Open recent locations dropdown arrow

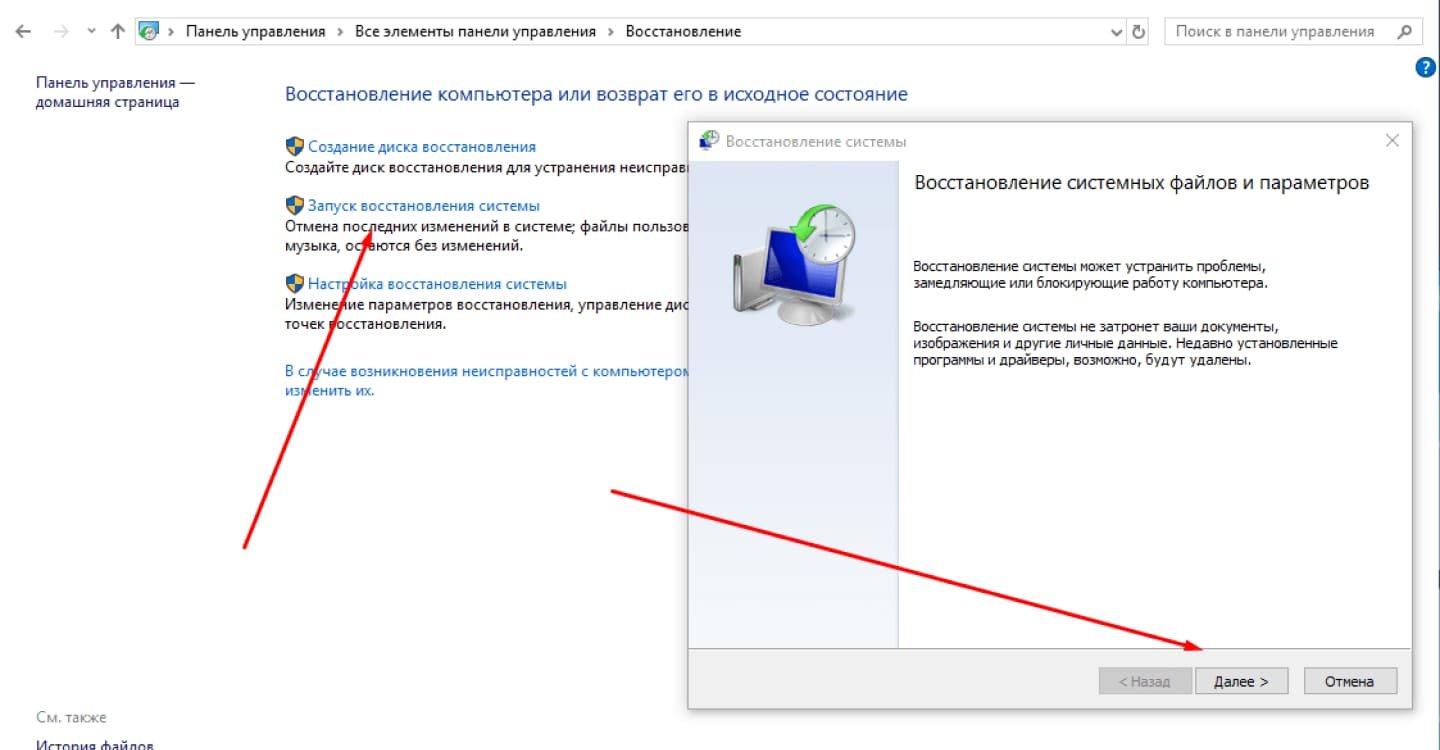tap(91, 32)
